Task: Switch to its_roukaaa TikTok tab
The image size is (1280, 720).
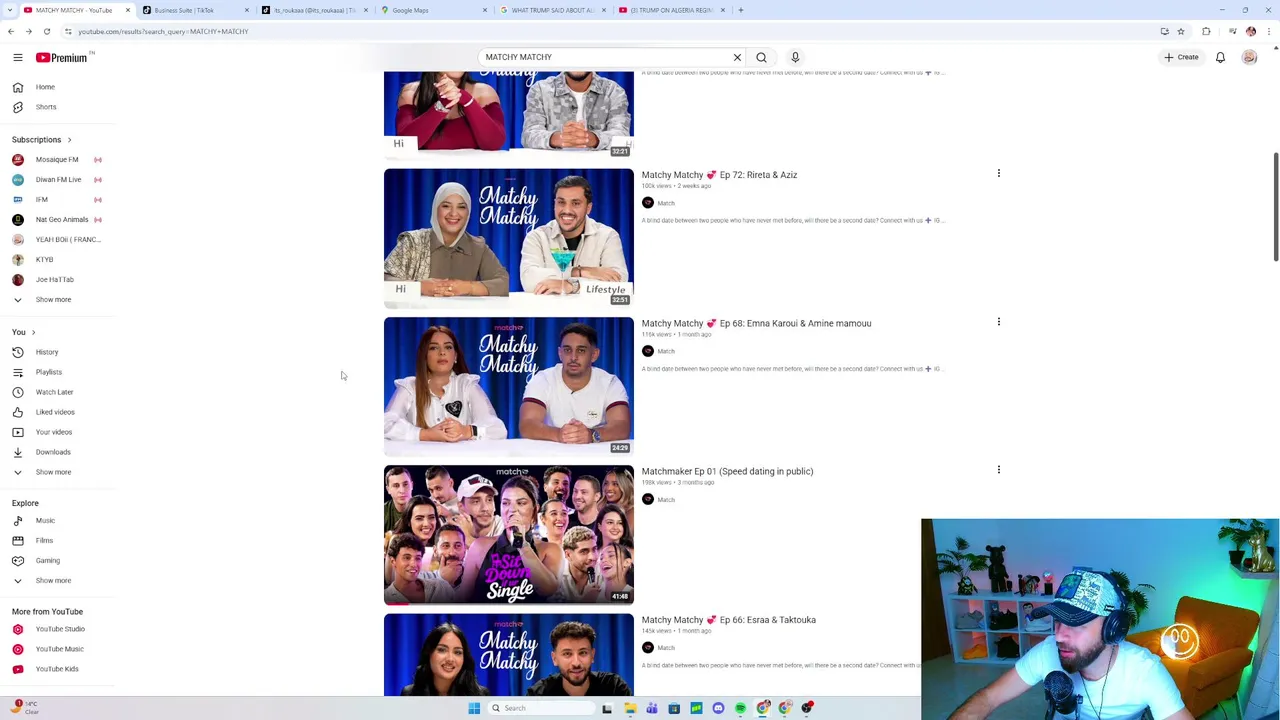Action: click(314, 10)
